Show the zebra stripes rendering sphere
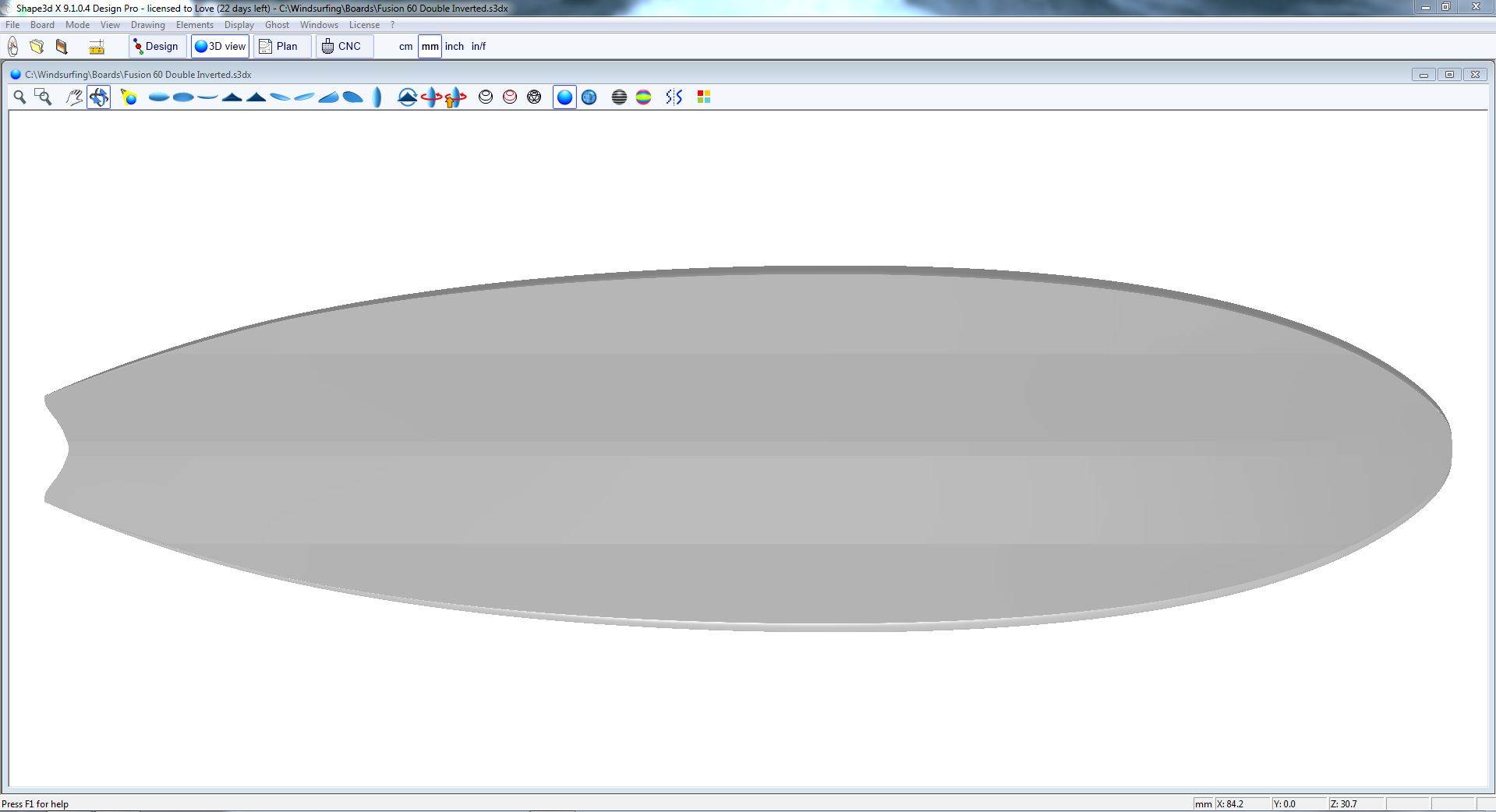Screen dimensions: 1496x812 (619, 97)
